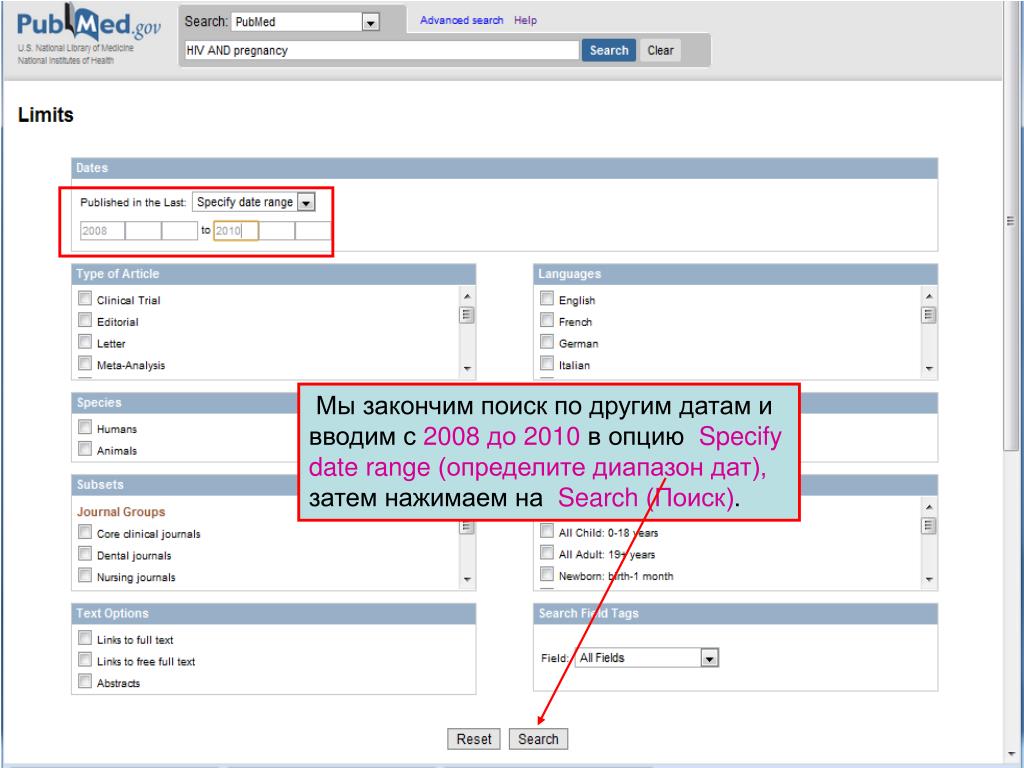Click Type of Article list scroll-down arrow

pos(467,369)
